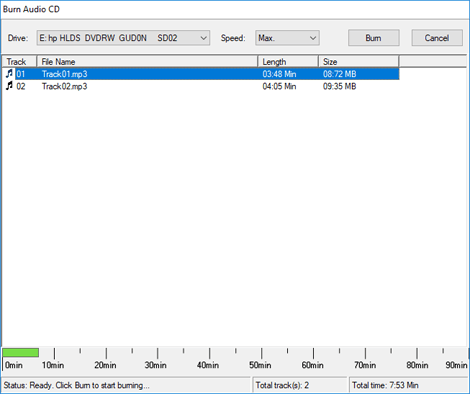Sort tracks by Length column header
The height and width of the screenshot is (394, 470).
point(288,62)
